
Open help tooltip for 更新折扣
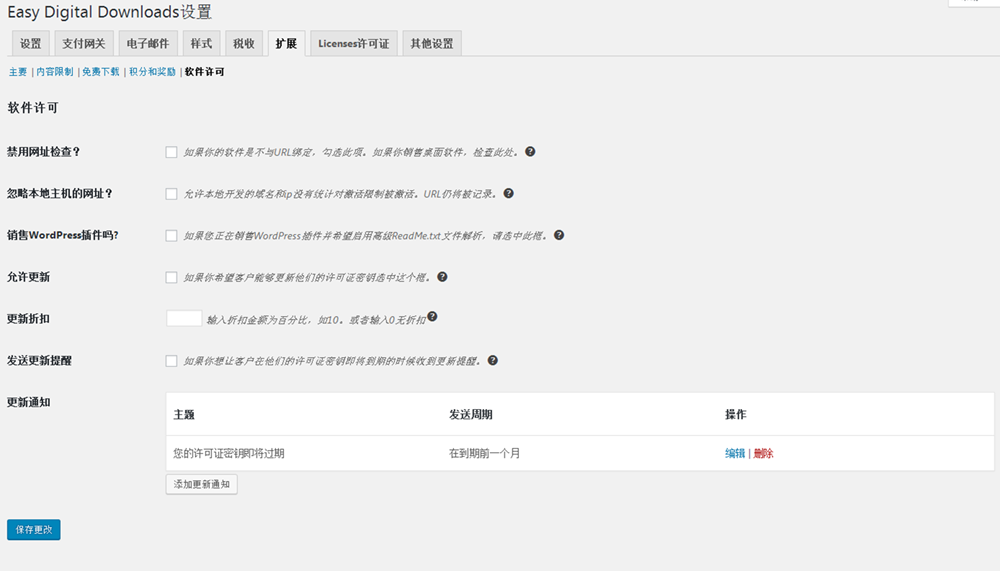(x=432, y=316)
